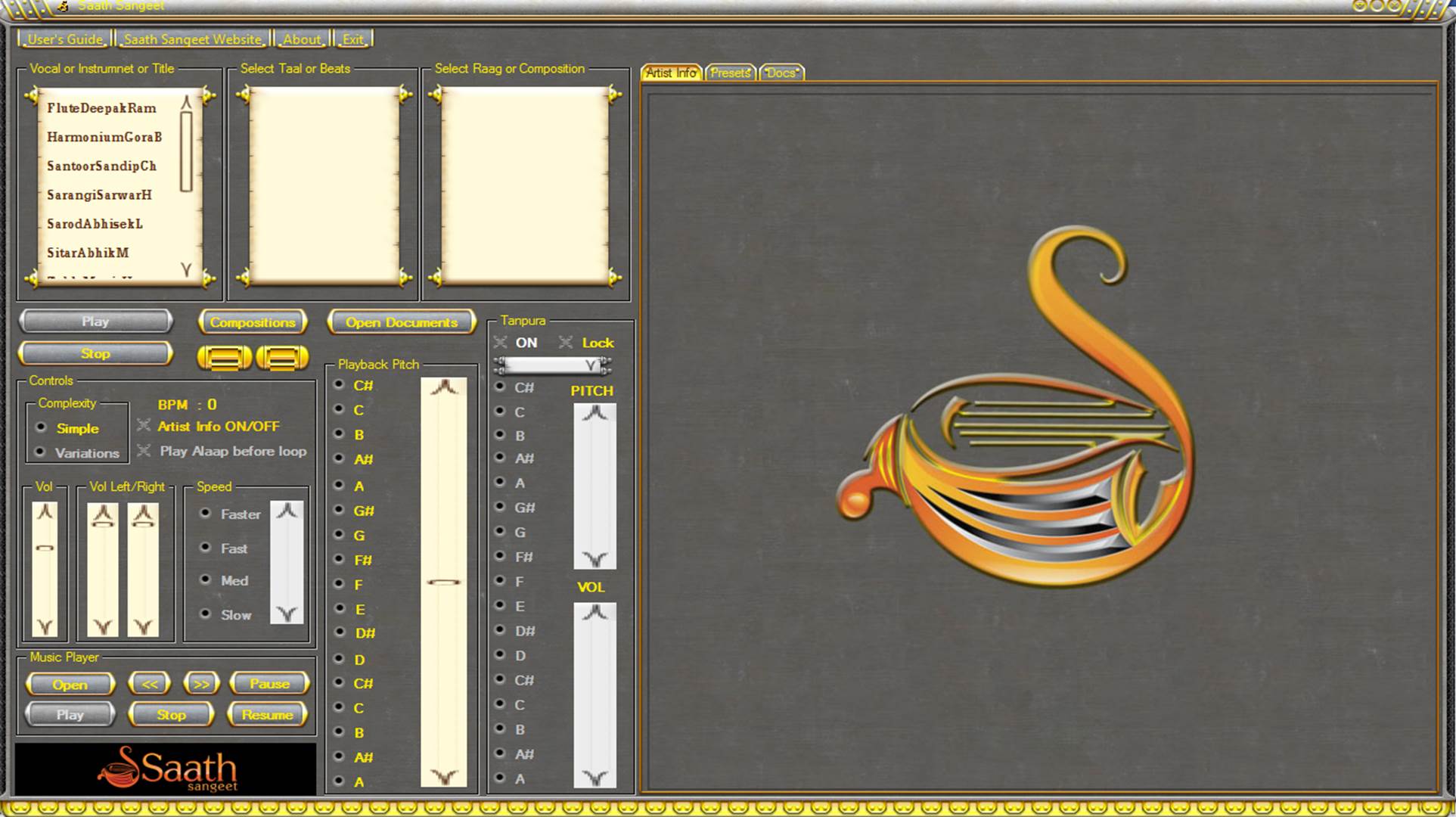Select SantoorSandipCh from instrument list
1456x817 pixels.
point(102,166)
